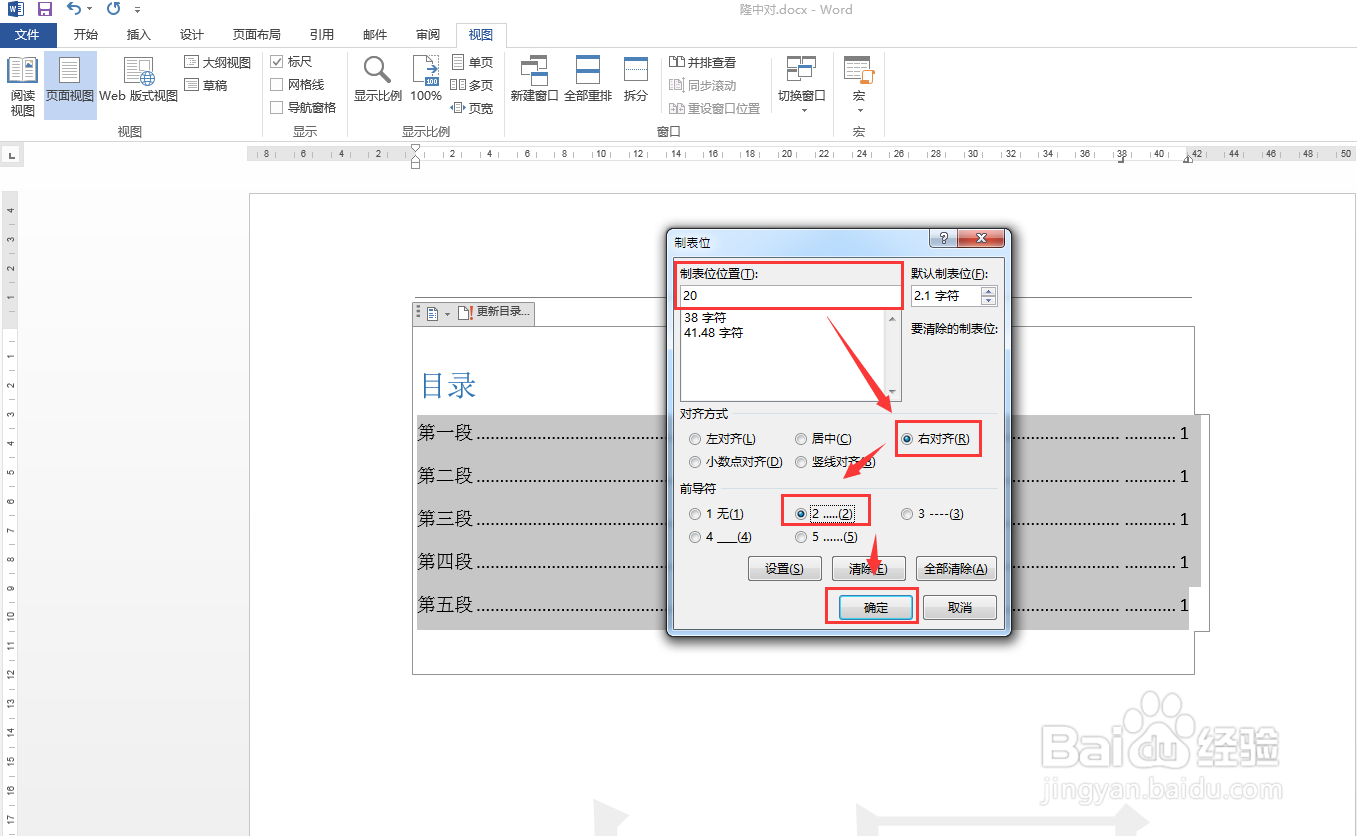Viewport: 1357px width, 836px height.
Task: Increase the 默认制表位 value with the spinner up arrow
Action: [x=989, y=292]
